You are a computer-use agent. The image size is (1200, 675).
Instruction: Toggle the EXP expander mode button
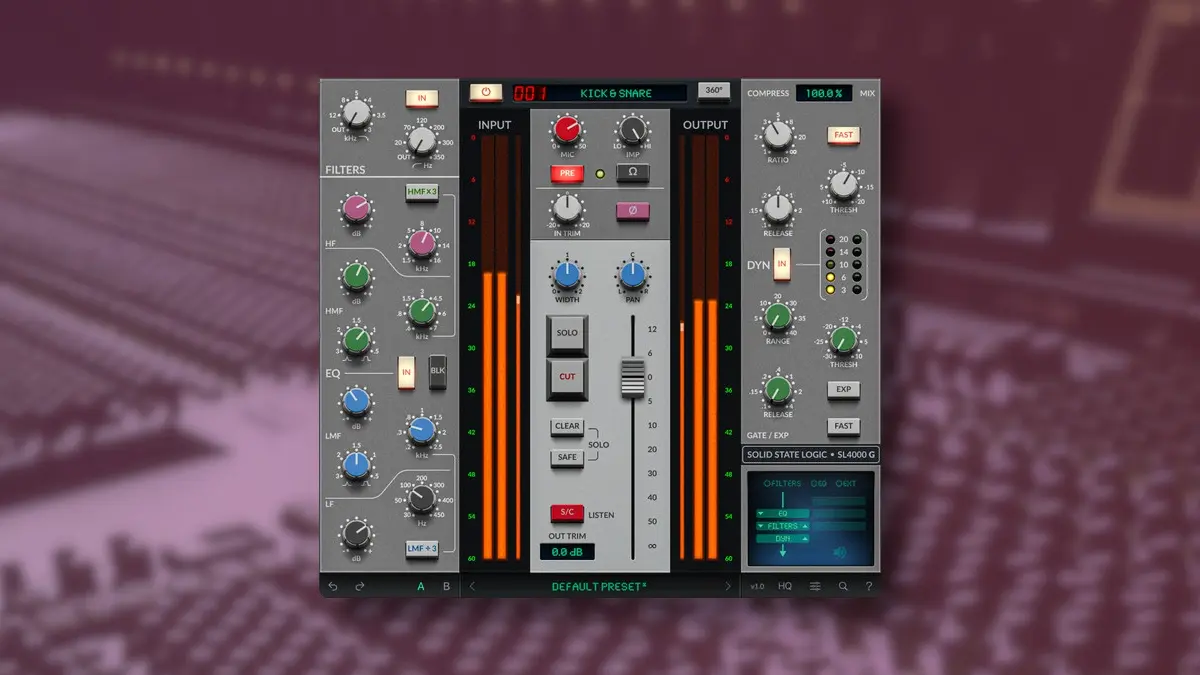[844, 389]
